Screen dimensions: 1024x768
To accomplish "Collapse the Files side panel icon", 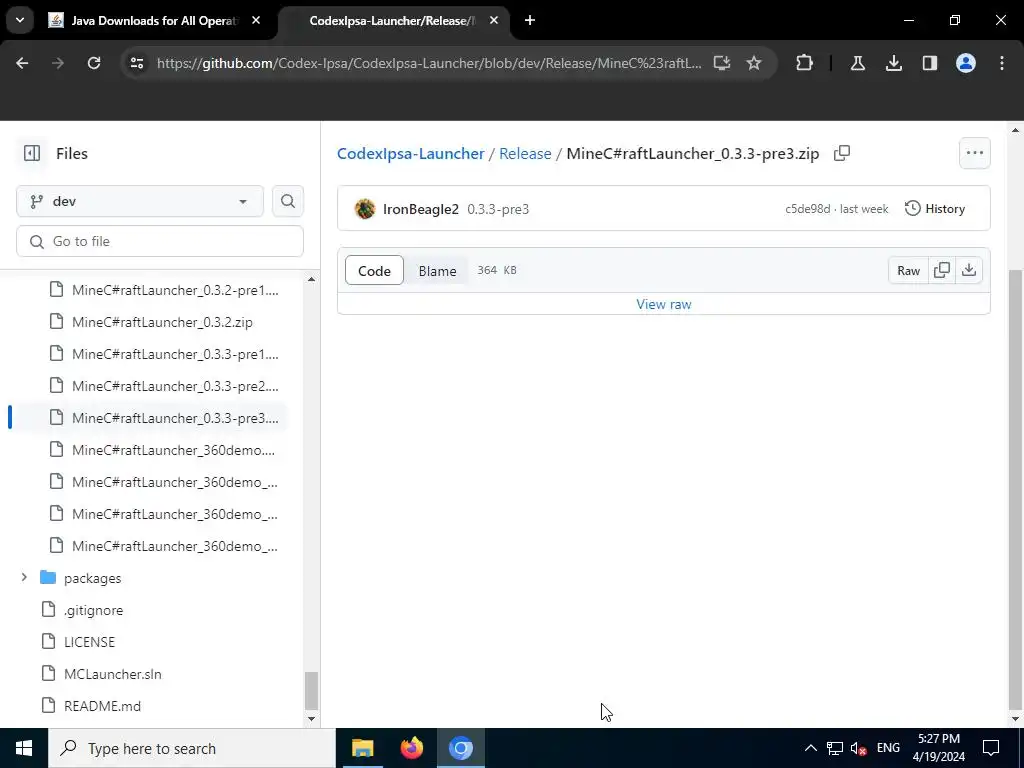I will pos(32,153).
